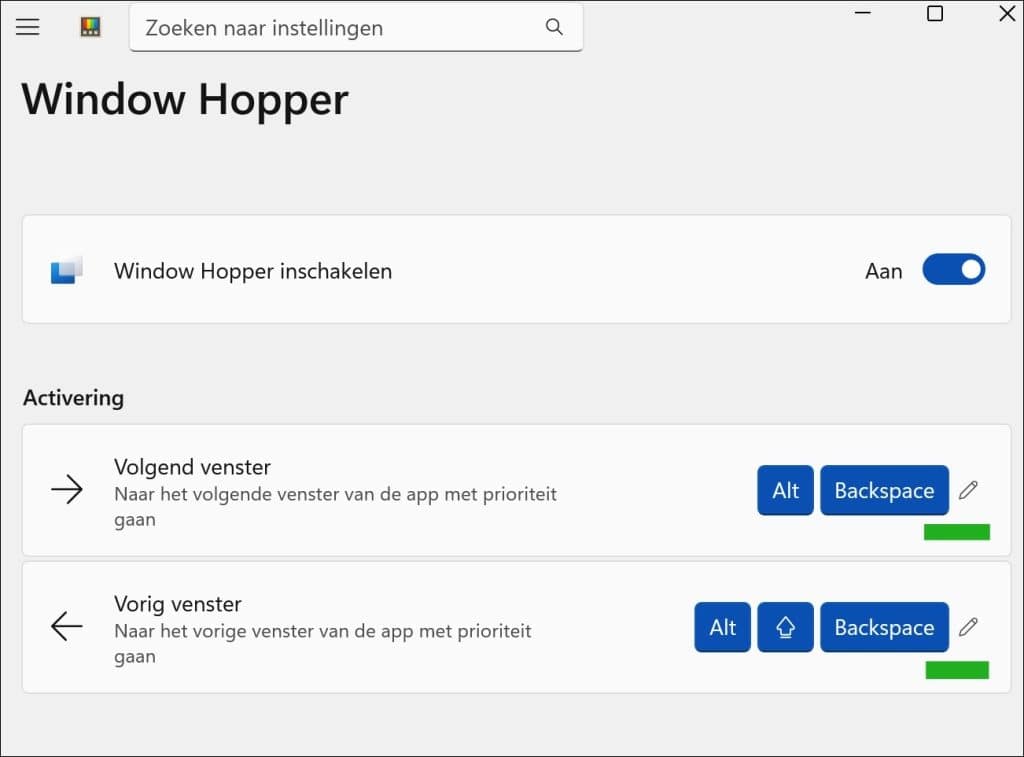
Task: Click the 'Naar het volgende venster' description text
Action: (x=335, y=506)
